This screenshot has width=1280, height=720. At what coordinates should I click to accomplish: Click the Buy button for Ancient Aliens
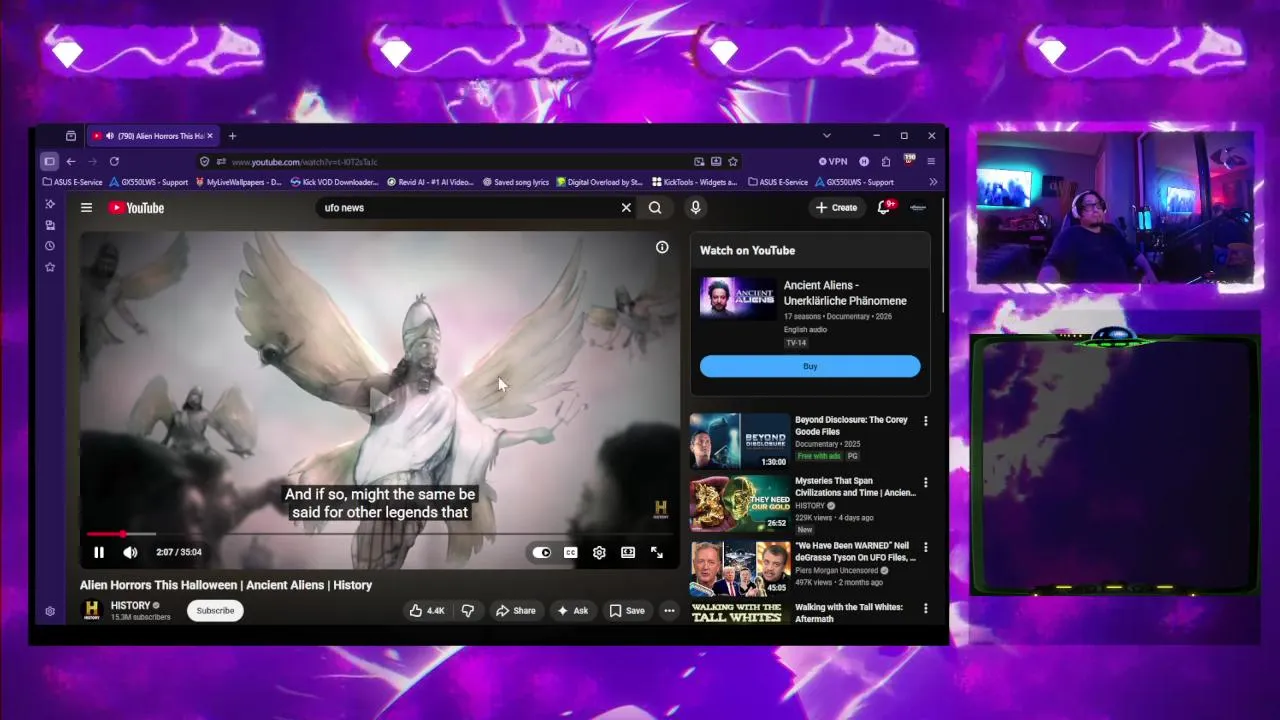click(810, 366)
